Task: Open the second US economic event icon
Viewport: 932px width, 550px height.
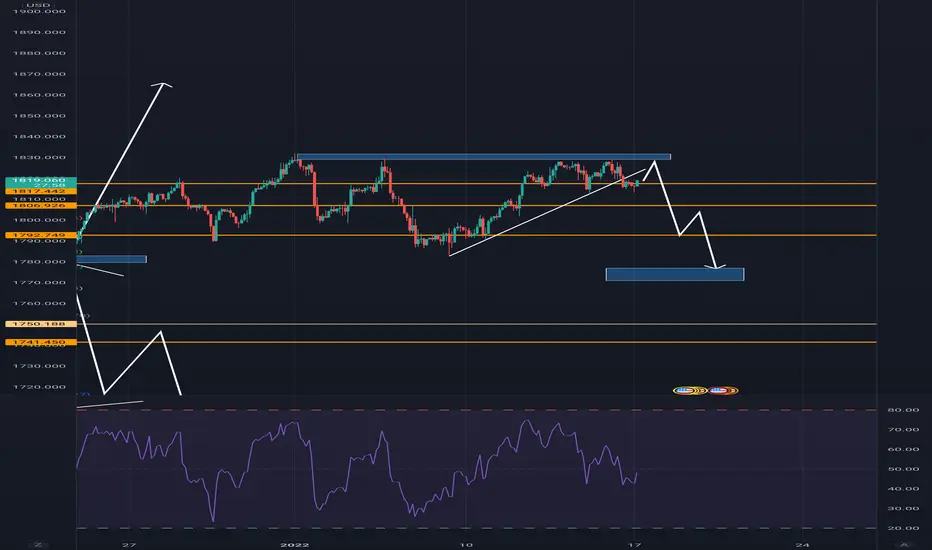Action: point(719,391)
